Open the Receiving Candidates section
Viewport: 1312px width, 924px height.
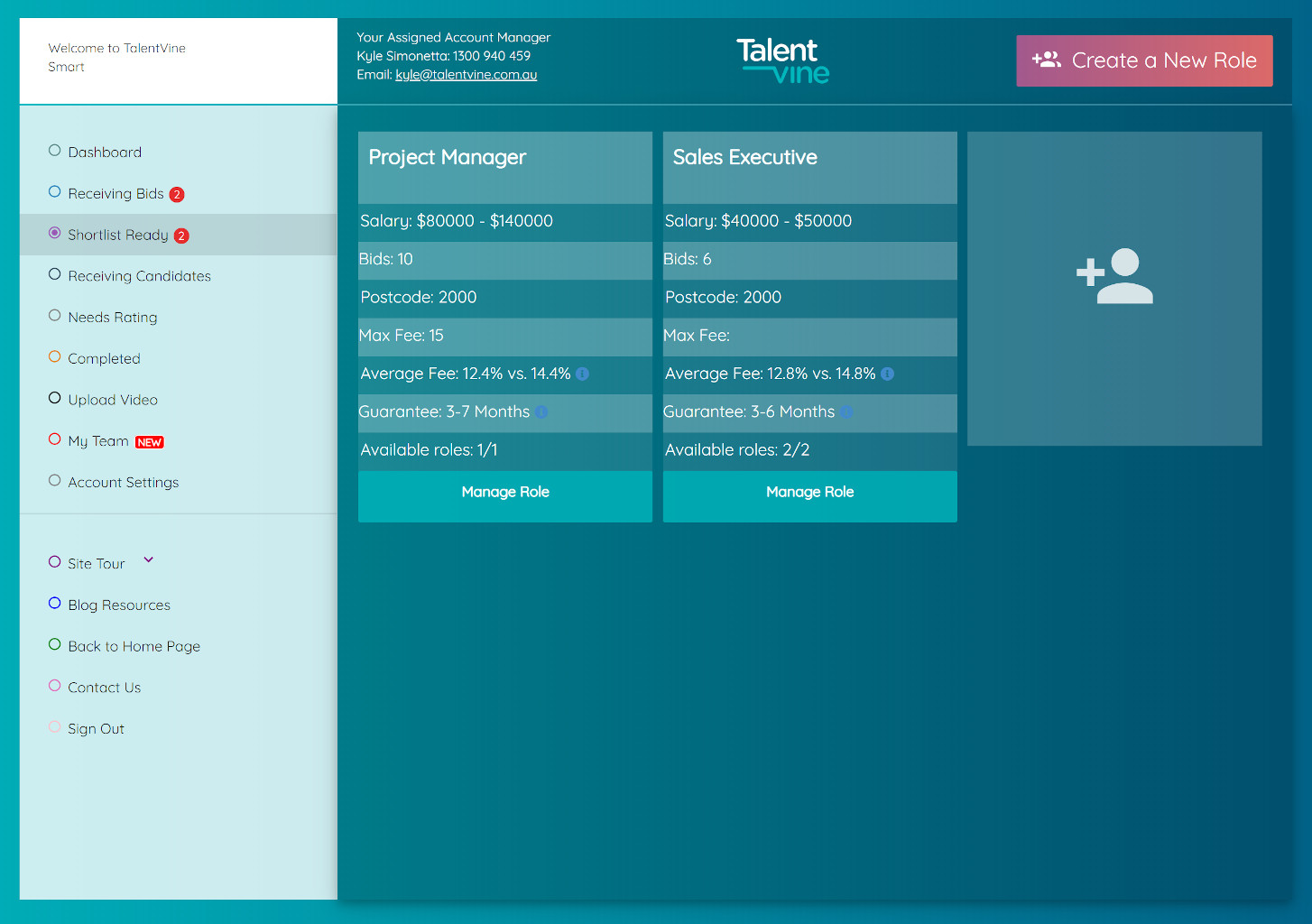[x=139, y=276]
